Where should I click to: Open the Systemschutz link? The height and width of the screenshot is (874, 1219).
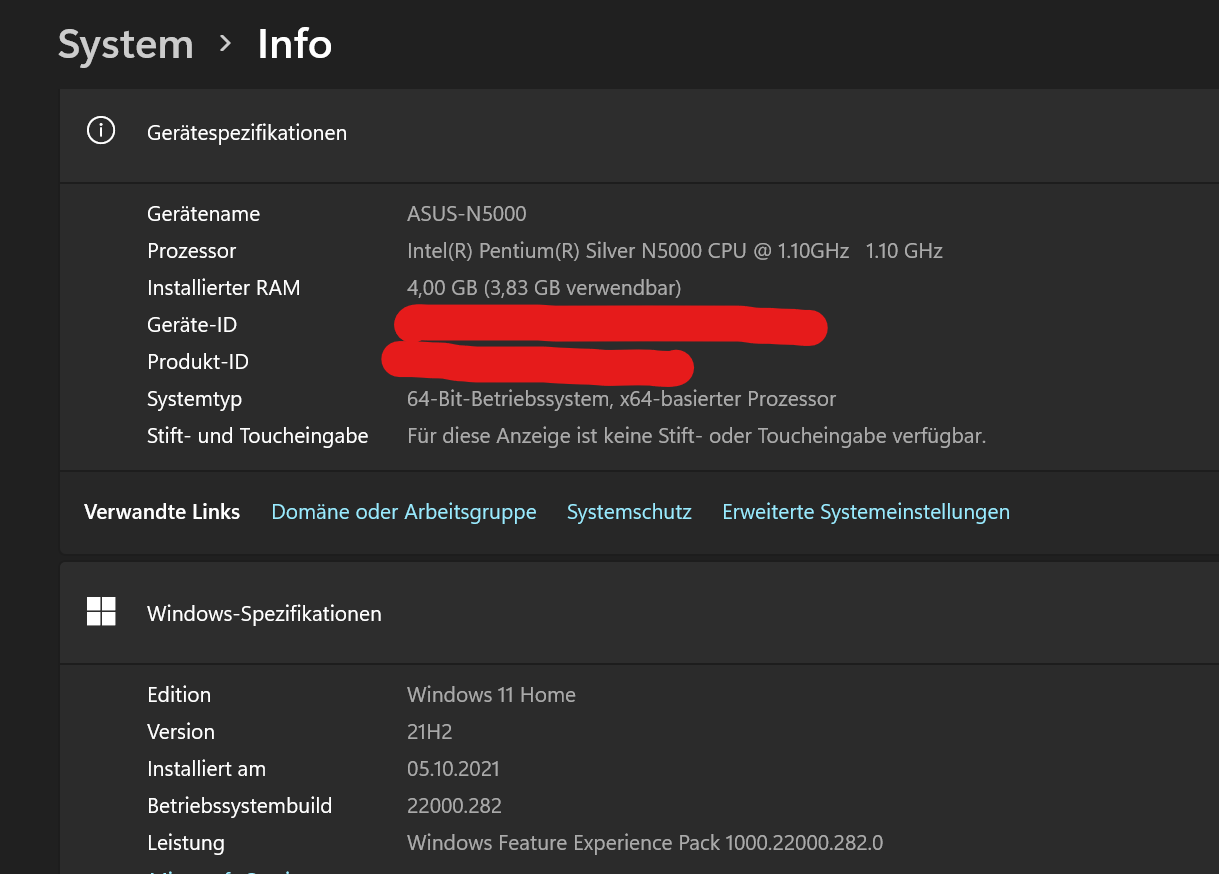point(629,512)
